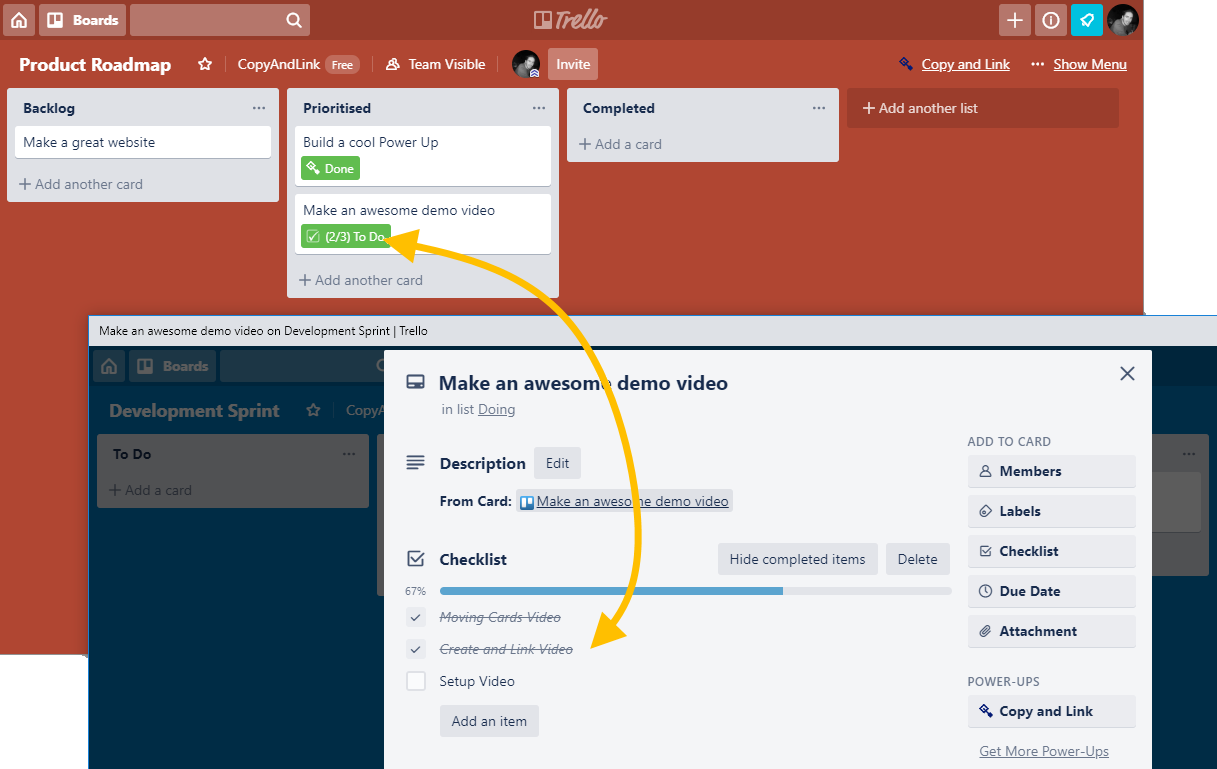Click the search box in the red header

(220, 20)
